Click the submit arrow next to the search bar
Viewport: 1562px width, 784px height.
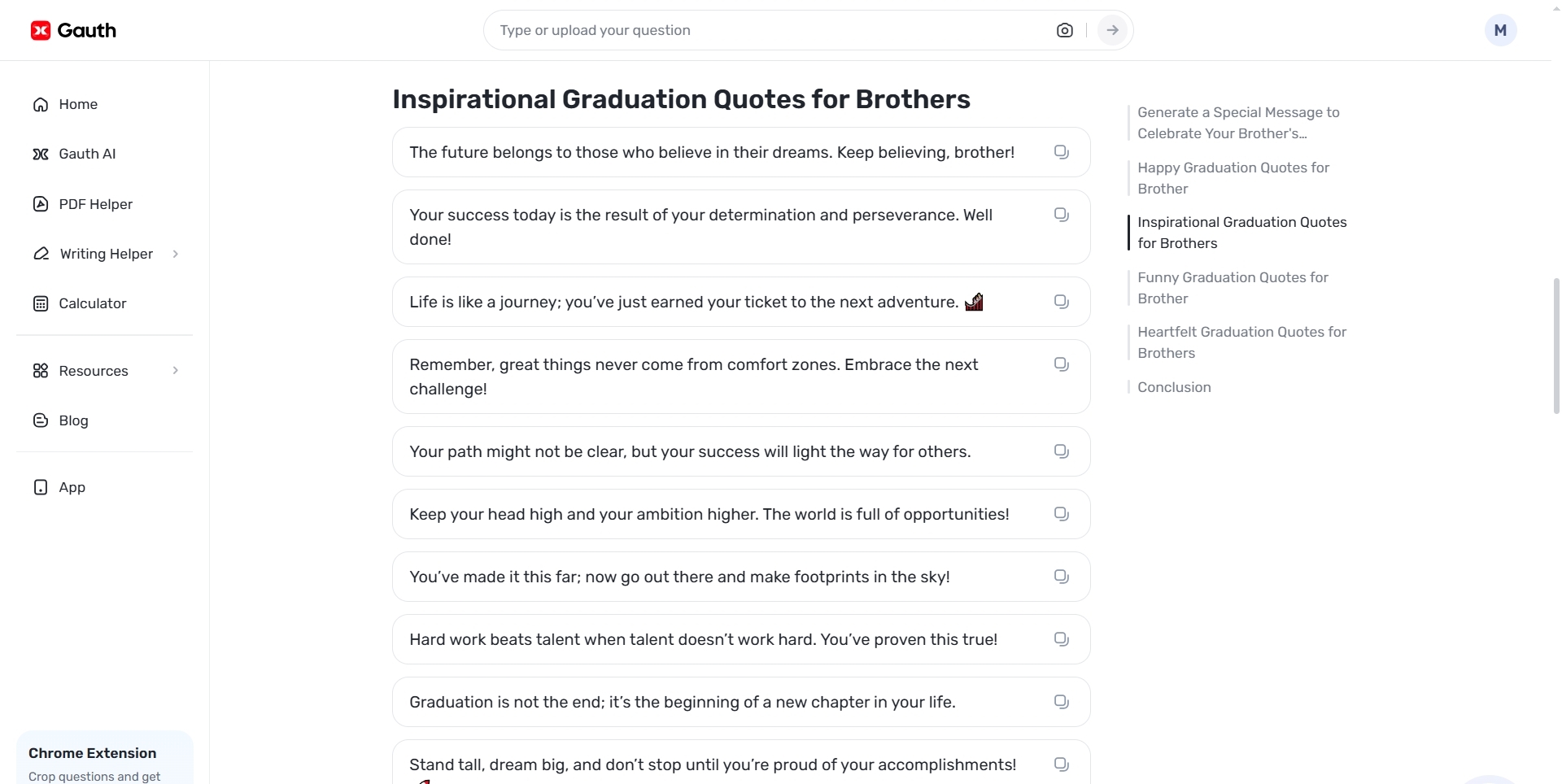coord(1112,30)
